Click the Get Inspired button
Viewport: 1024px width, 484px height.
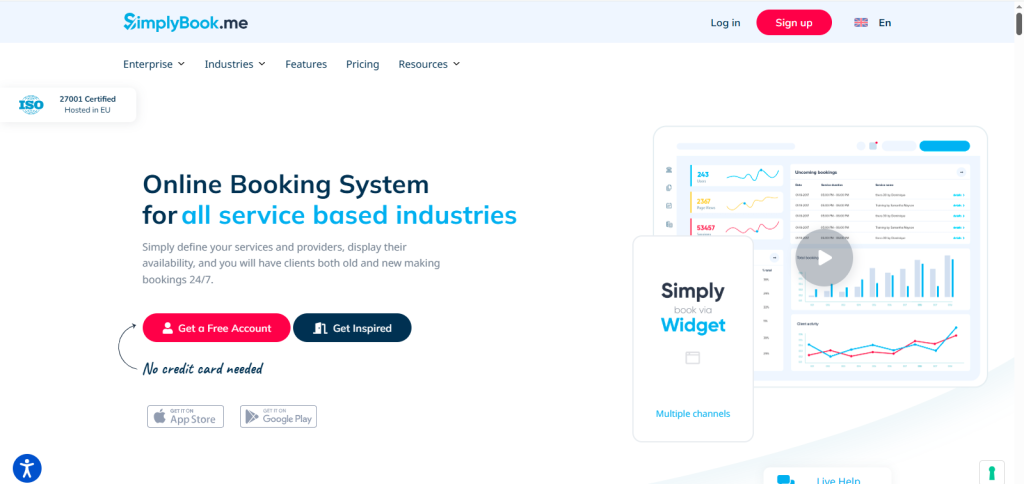[352, 328]
